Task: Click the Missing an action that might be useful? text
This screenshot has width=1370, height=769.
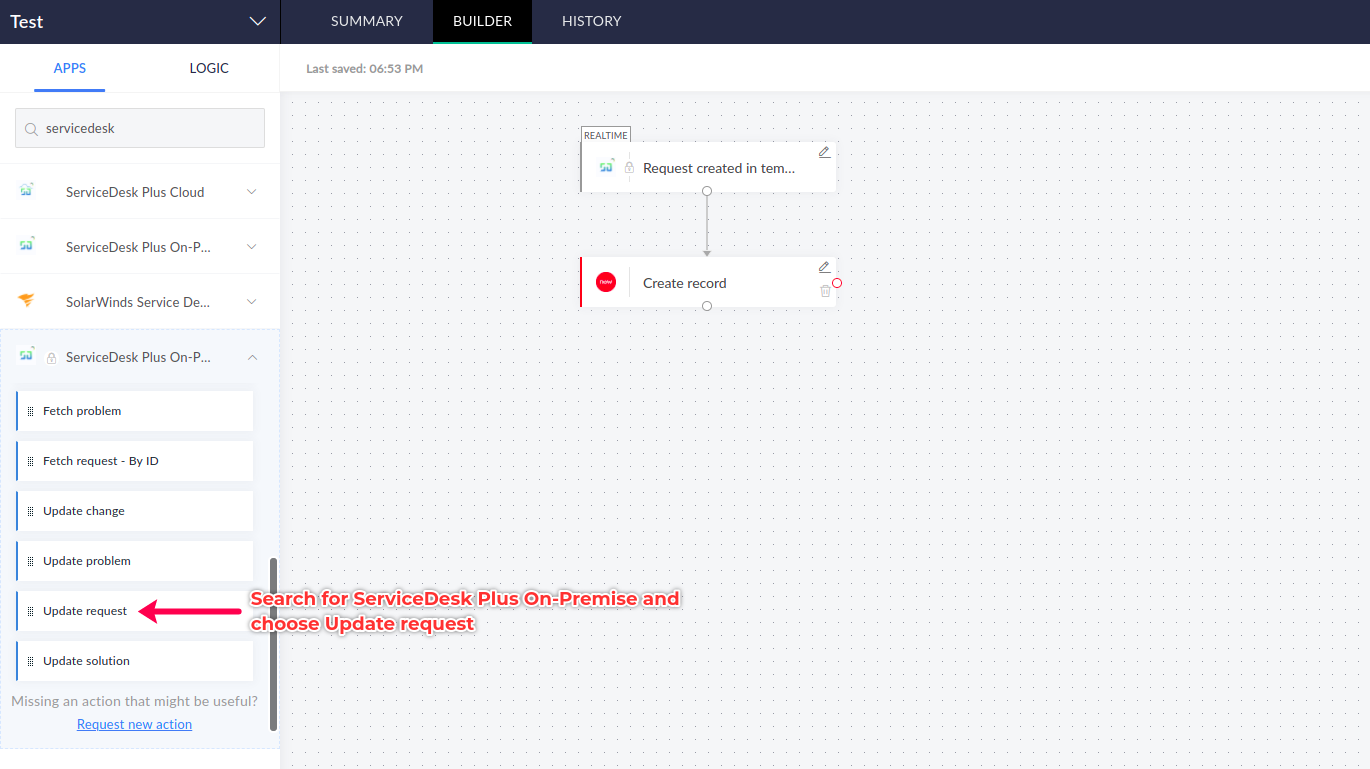Action: (x=134, y=701)
